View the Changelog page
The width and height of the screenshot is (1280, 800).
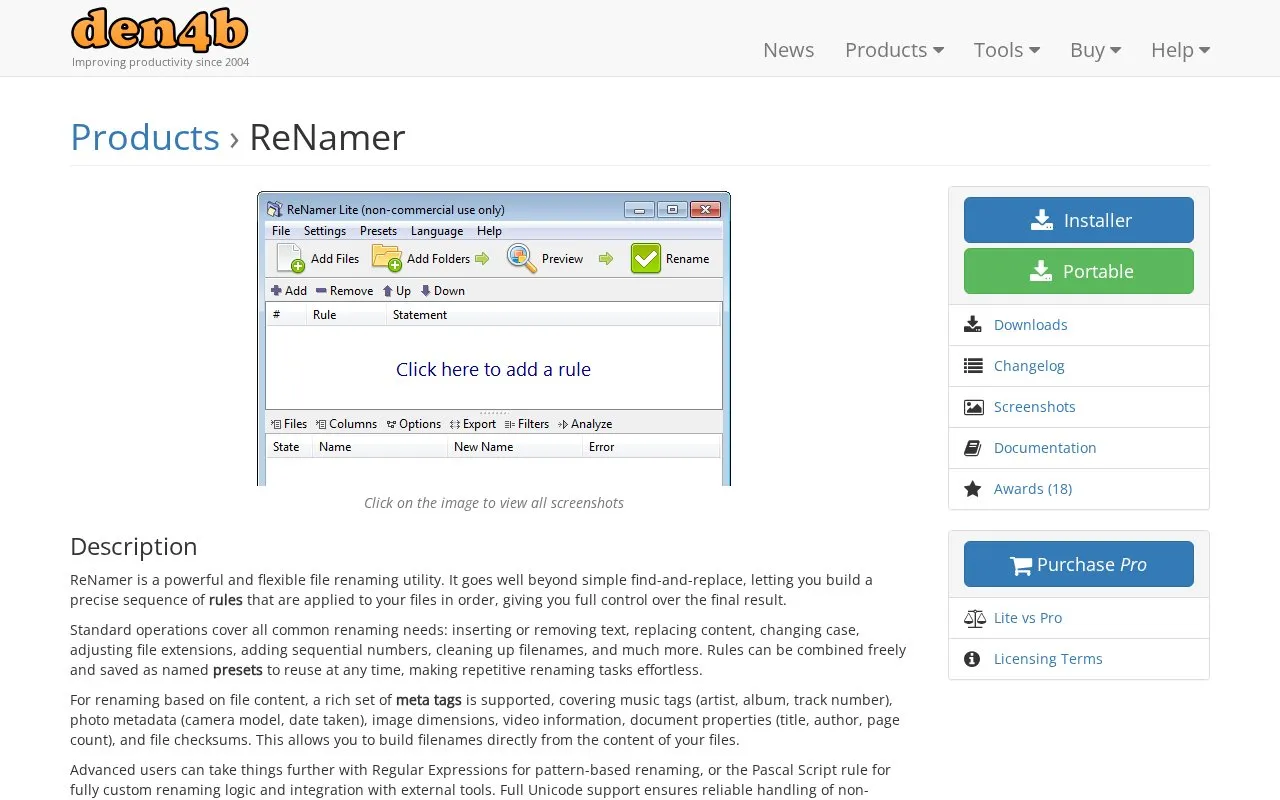point(1029,366)
